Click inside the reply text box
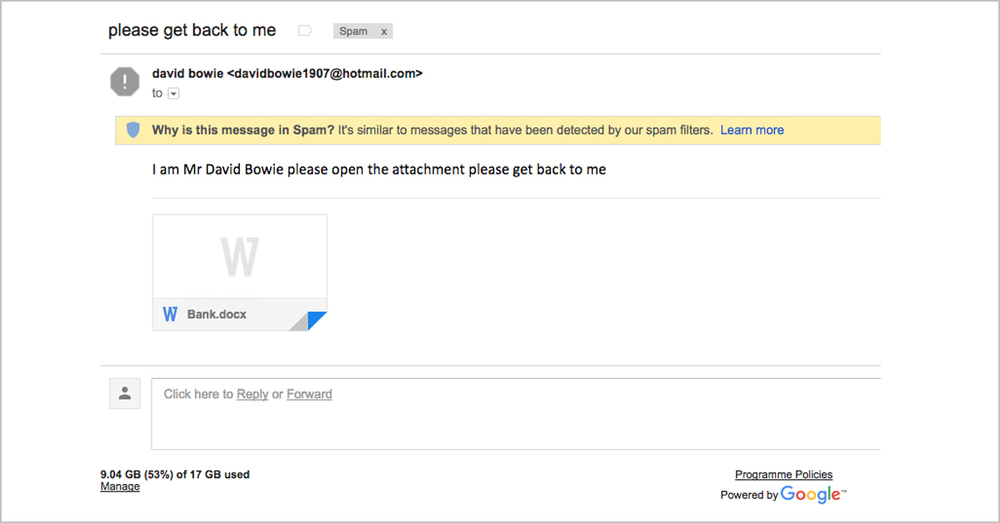Screen dimensions: 1000x523 click(x=516, y=414)
